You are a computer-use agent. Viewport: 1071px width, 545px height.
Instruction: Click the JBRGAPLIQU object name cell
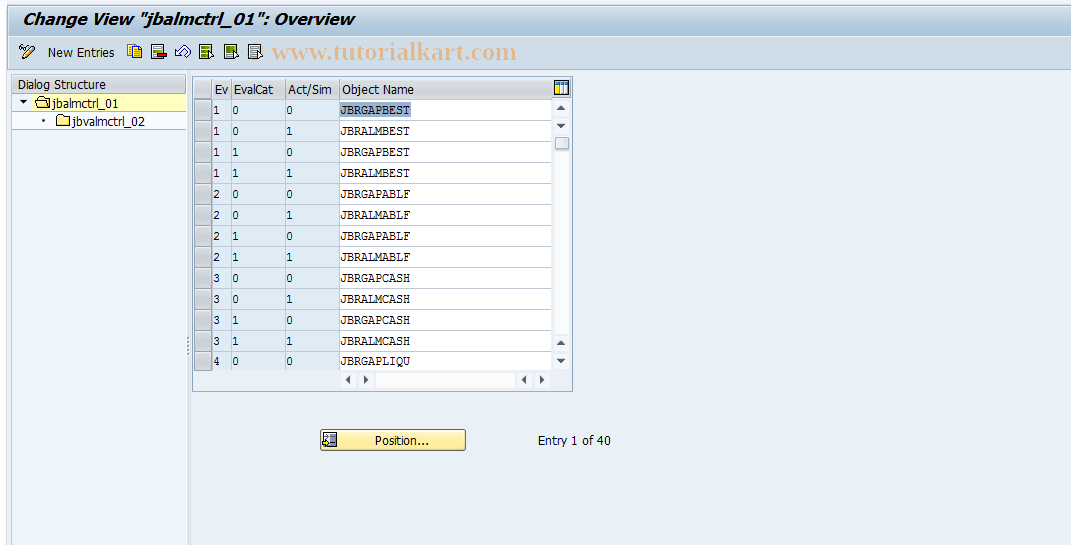445,361
